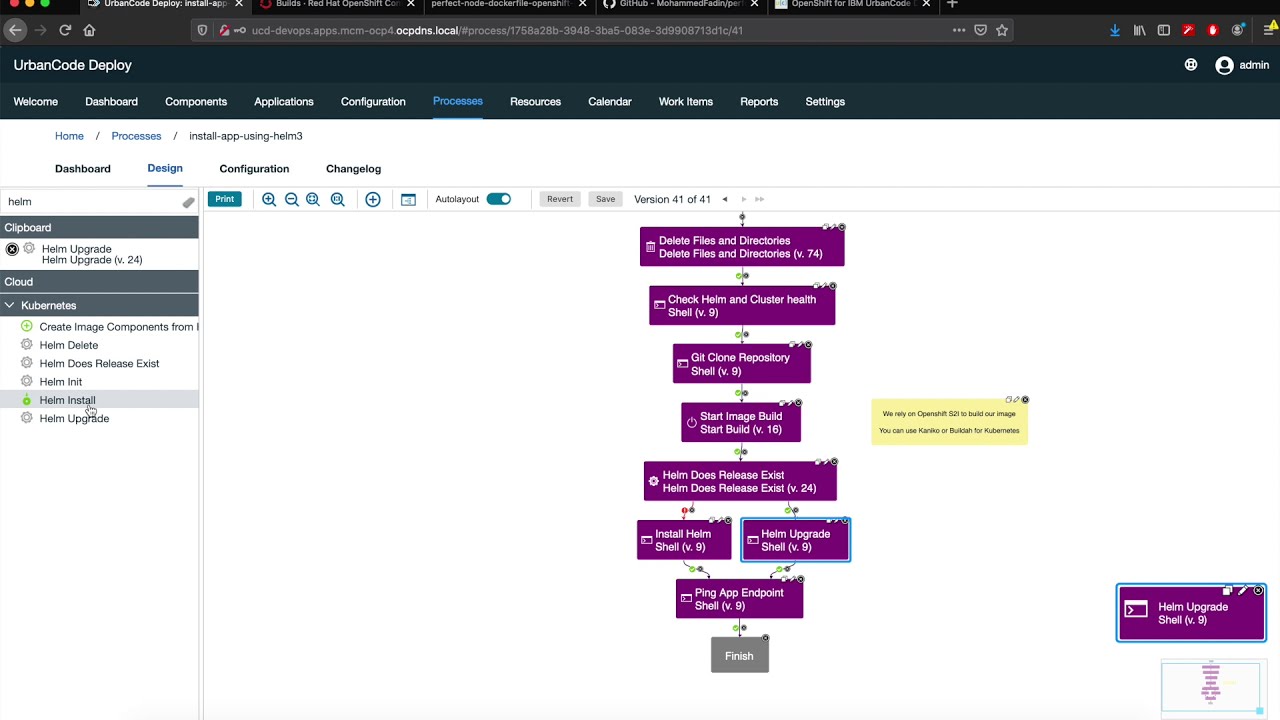Click the Cloud section header
Viewport: 1280px width, 720px height.
point(99,282)
